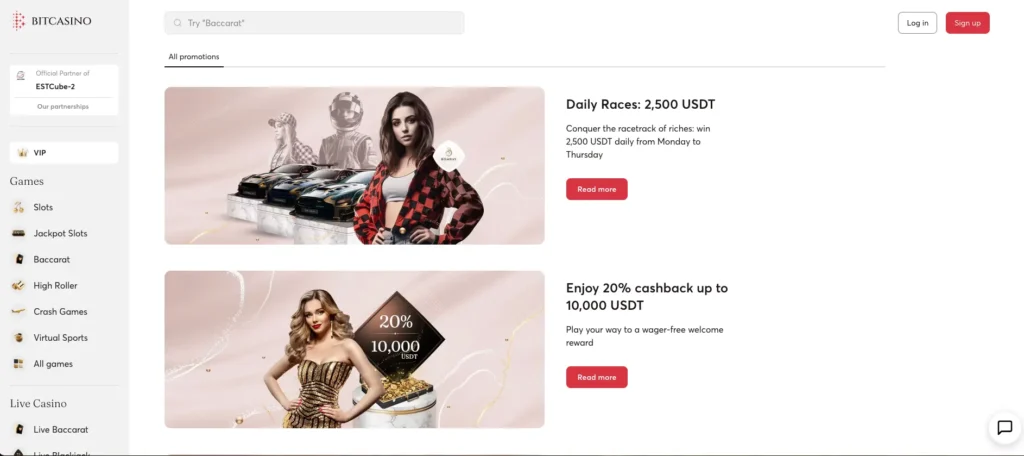Read more about 20% cashback offer
This screenshot has height=456, width=1024.
point(596,377)
